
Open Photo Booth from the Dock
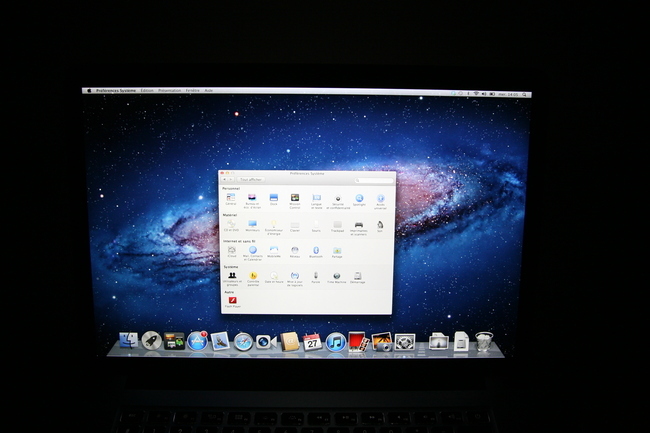click(x=359, y=342)
